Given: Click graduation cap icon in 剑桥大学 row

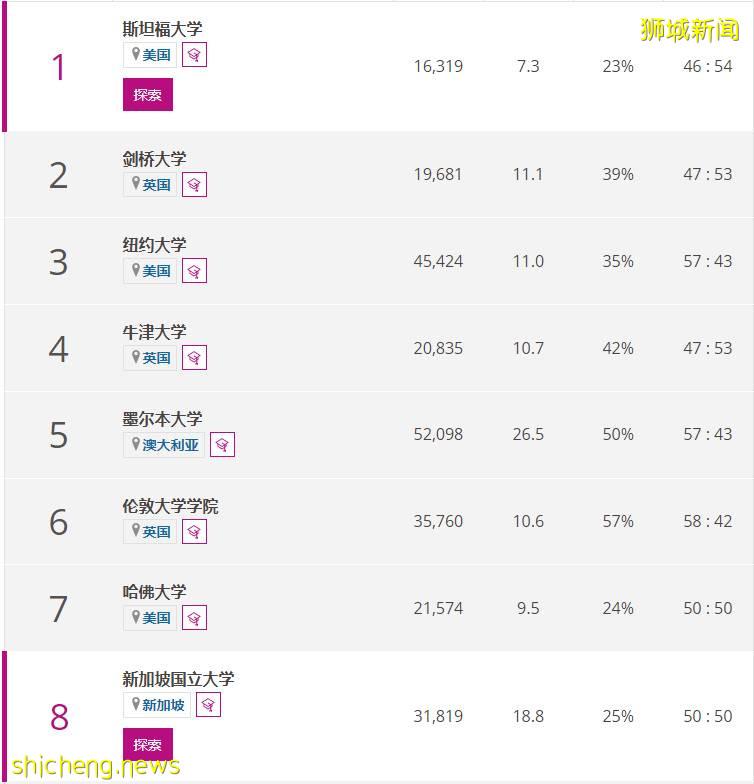Looking at the screenshot, I should pyautogui.click(x=195, y=185).
